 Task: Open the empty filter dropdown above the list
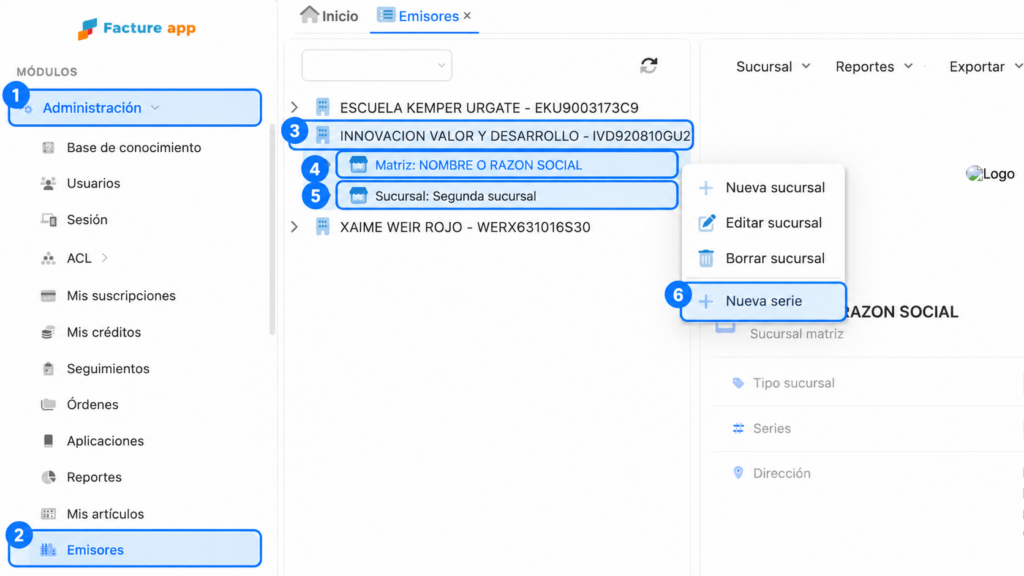pos(377,65)
